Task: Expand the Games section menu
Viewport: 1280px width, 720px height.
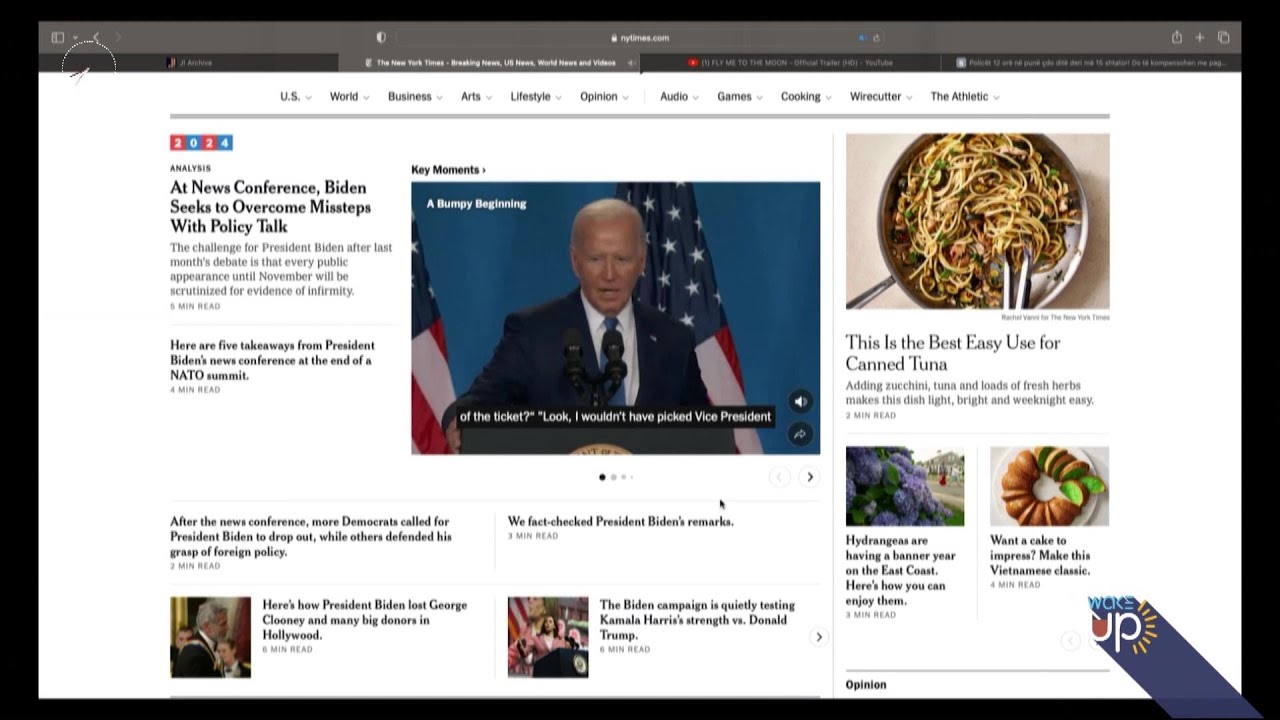Action: click(740, 97)
